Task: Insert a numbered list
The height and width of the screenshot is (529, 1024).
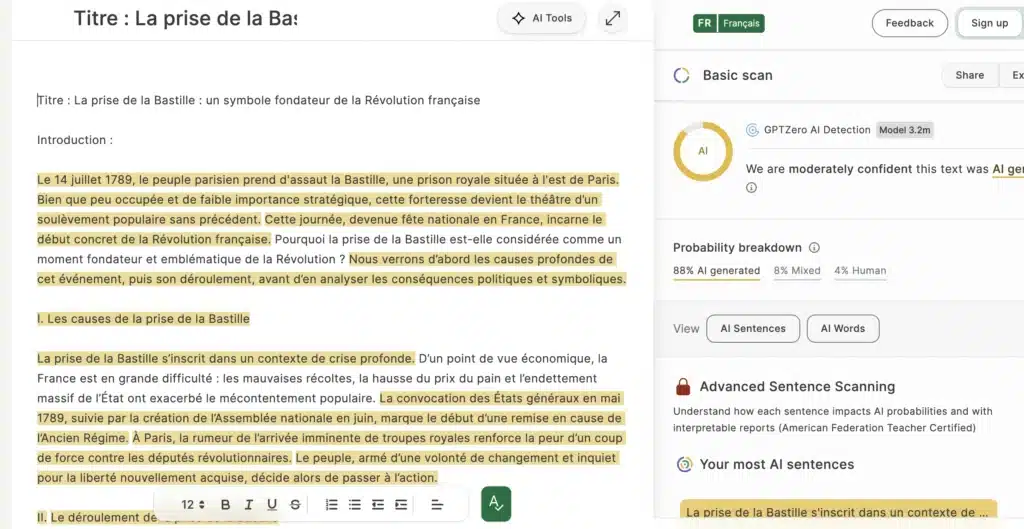Action: tap(332, 504)
